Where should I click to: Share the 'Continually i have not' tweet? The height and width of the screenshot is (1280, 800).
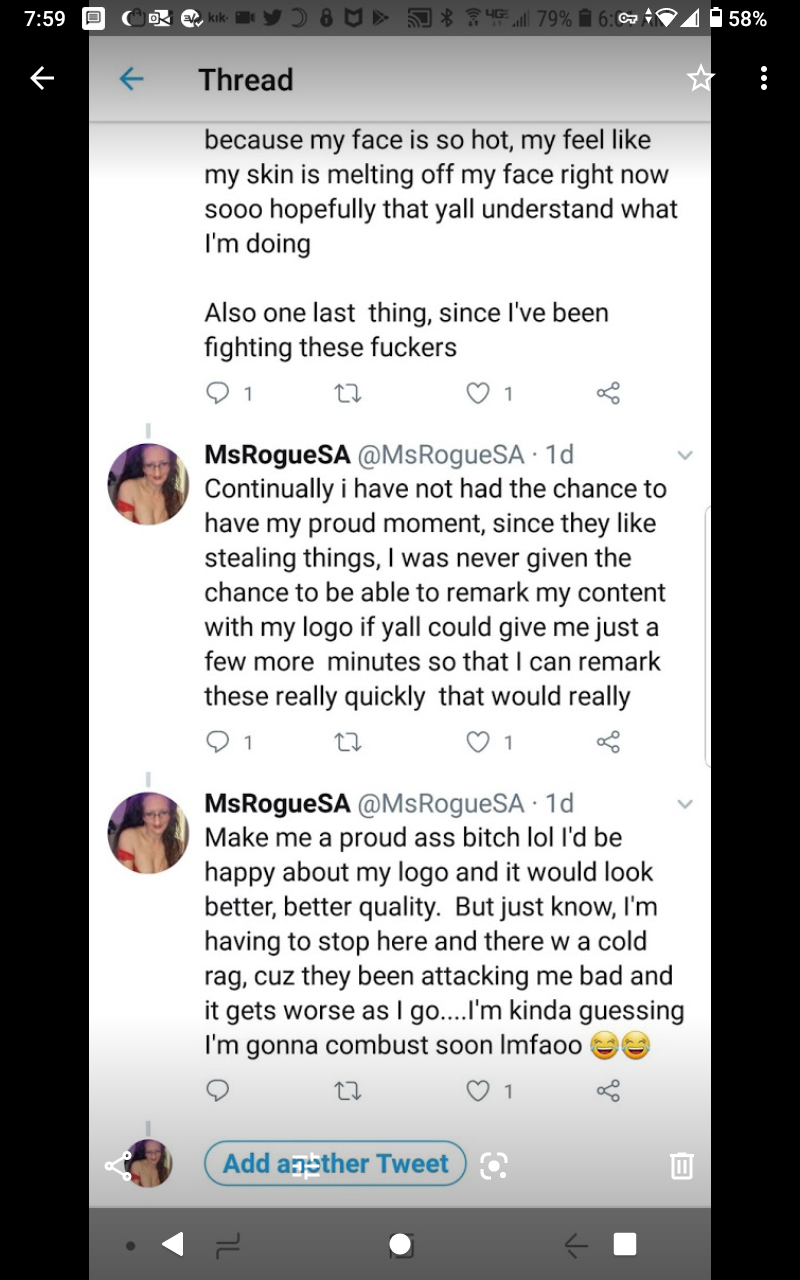click(x=608, y=742)
